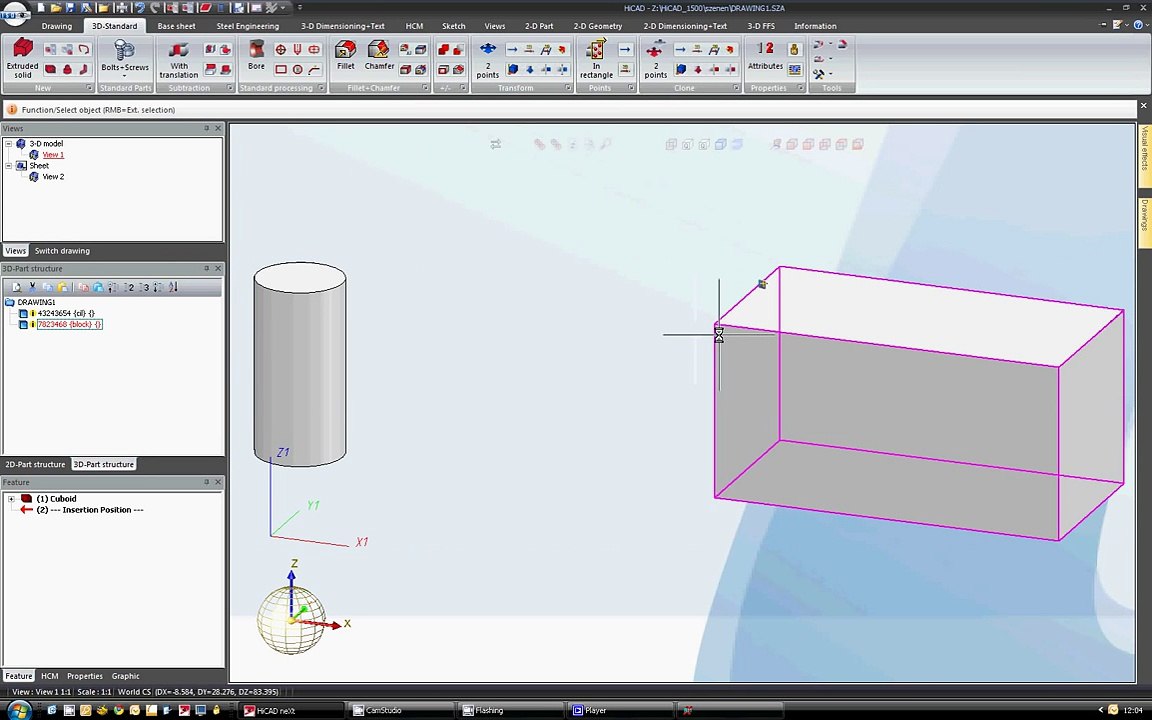Select the 7823468 {block} part
The height and width of the screenshot is (720, 1152).
click(x=70, y=324)
